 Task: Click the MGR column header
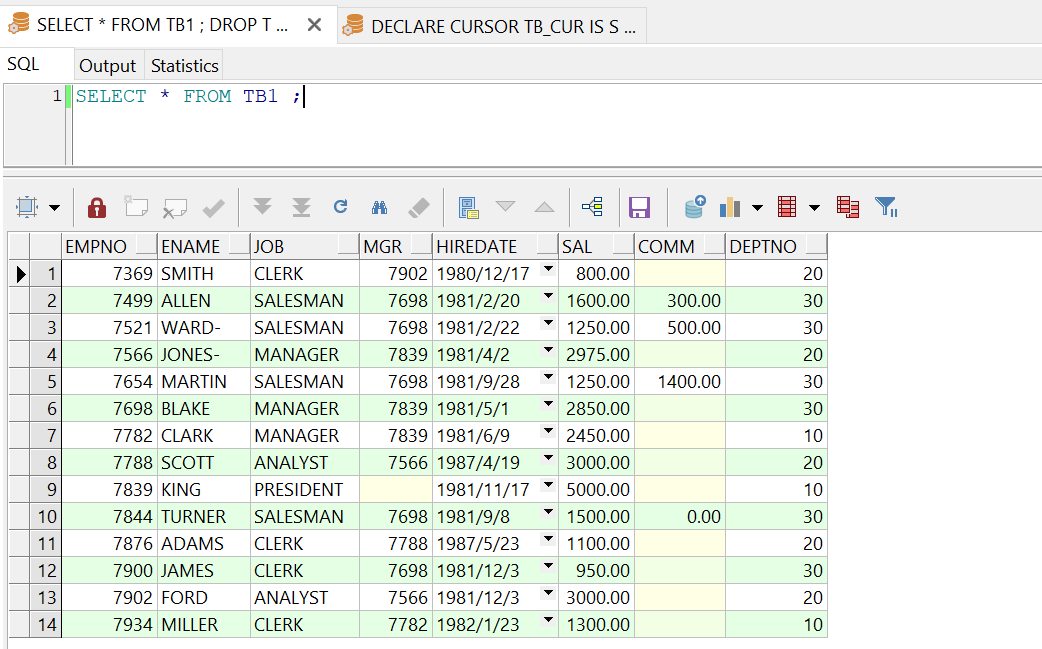[396, 246]
